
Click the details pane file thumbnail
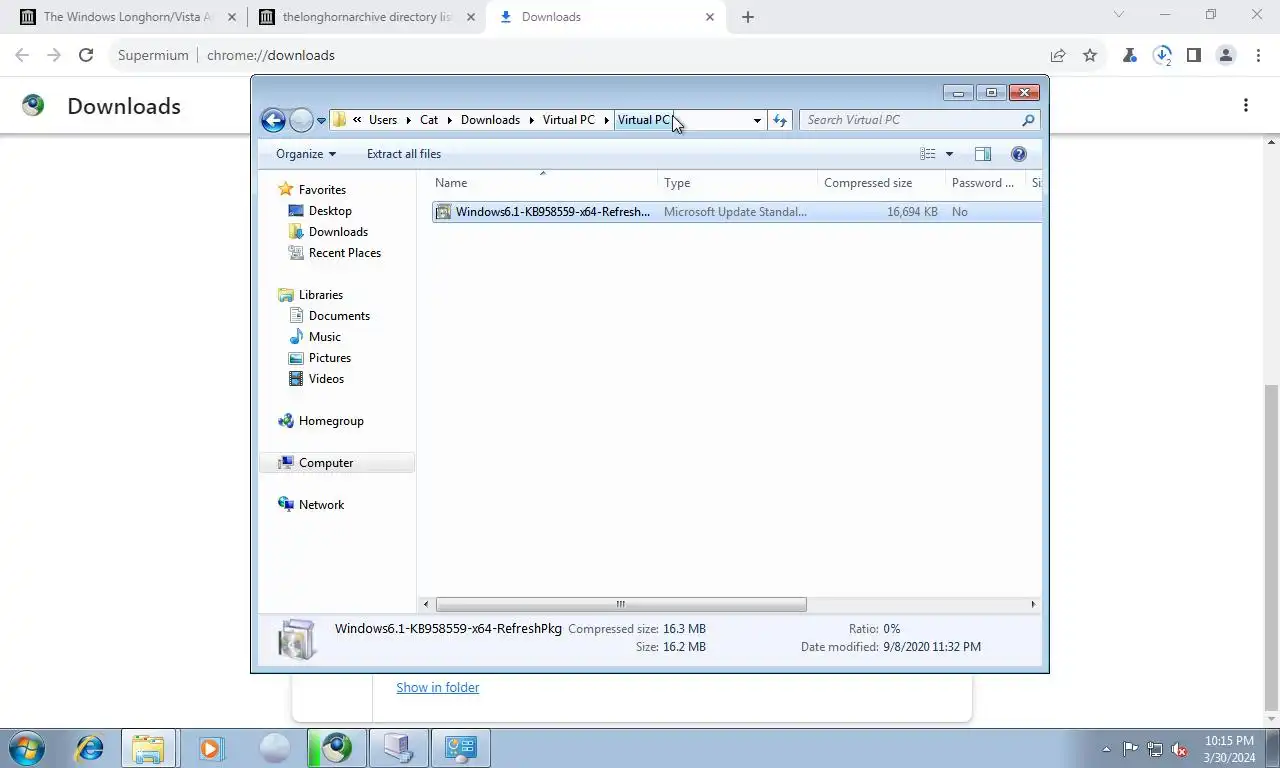pos(297,640)
